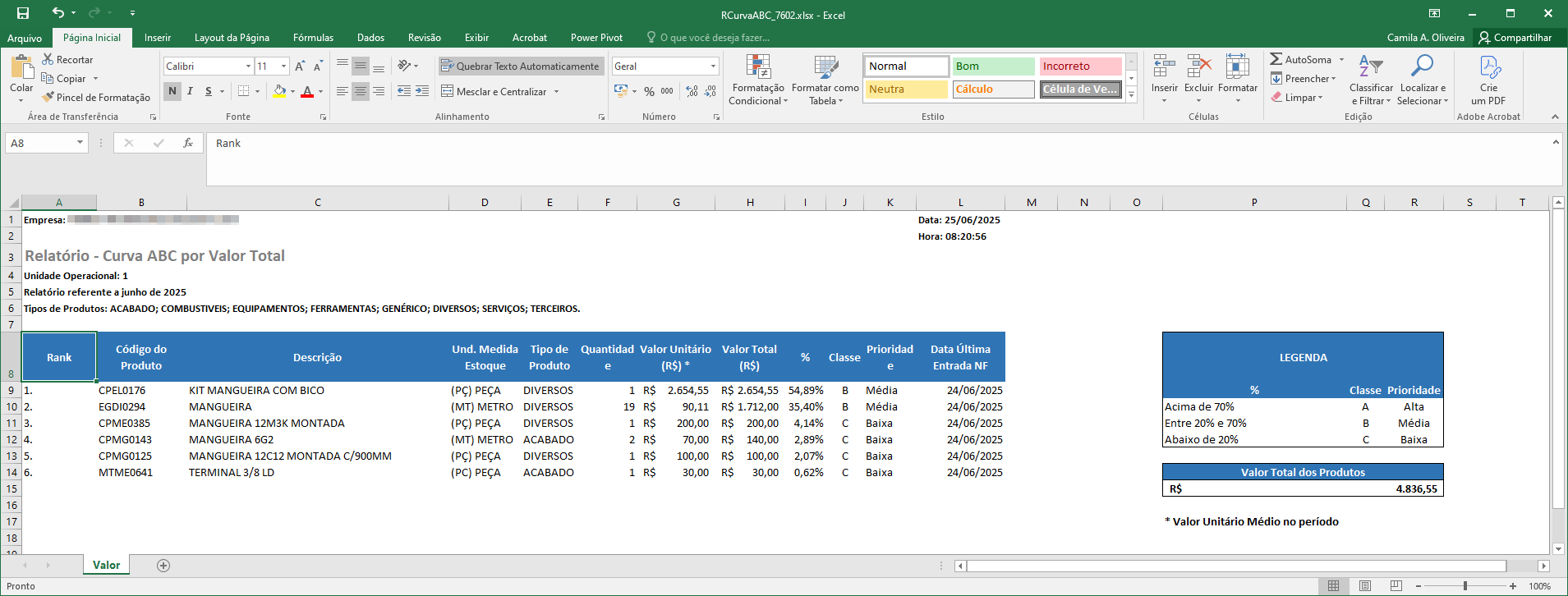Open Localizar e Selecionar menu
This screenshot has height=596, width=1568.
click(x=1423, y=80)
